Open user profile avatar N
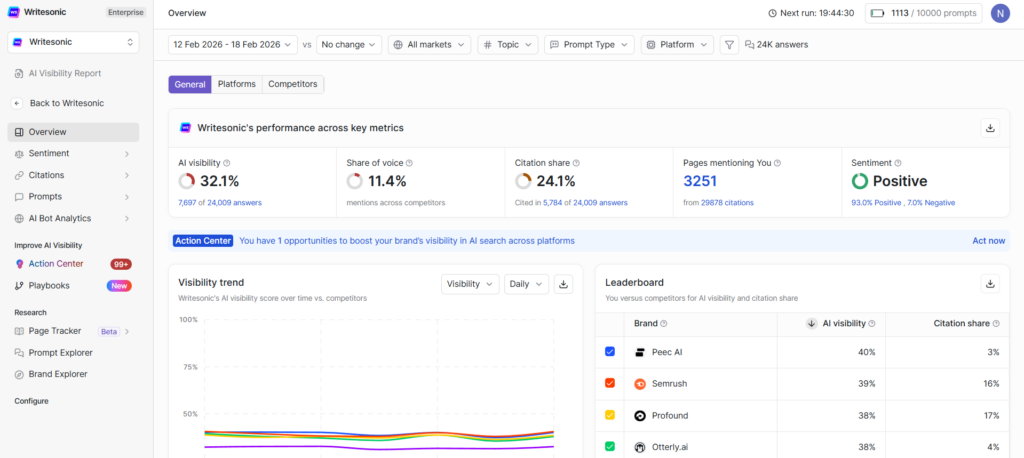 point(999,13)
